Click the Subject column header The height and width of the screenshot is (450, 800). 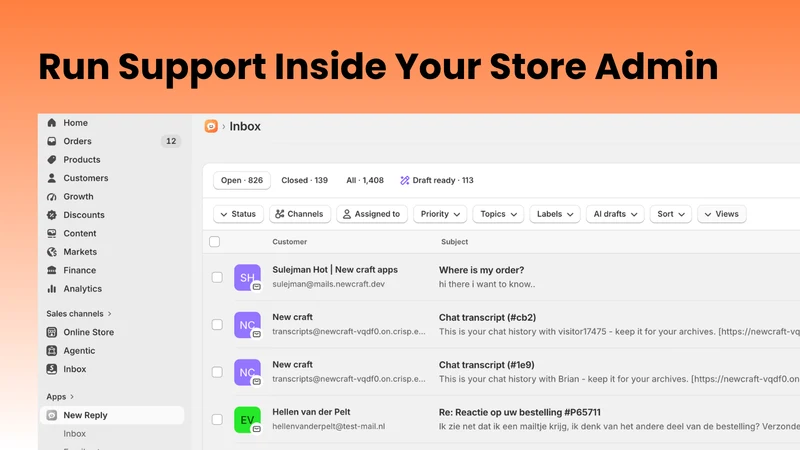click(x=455, y=241)
